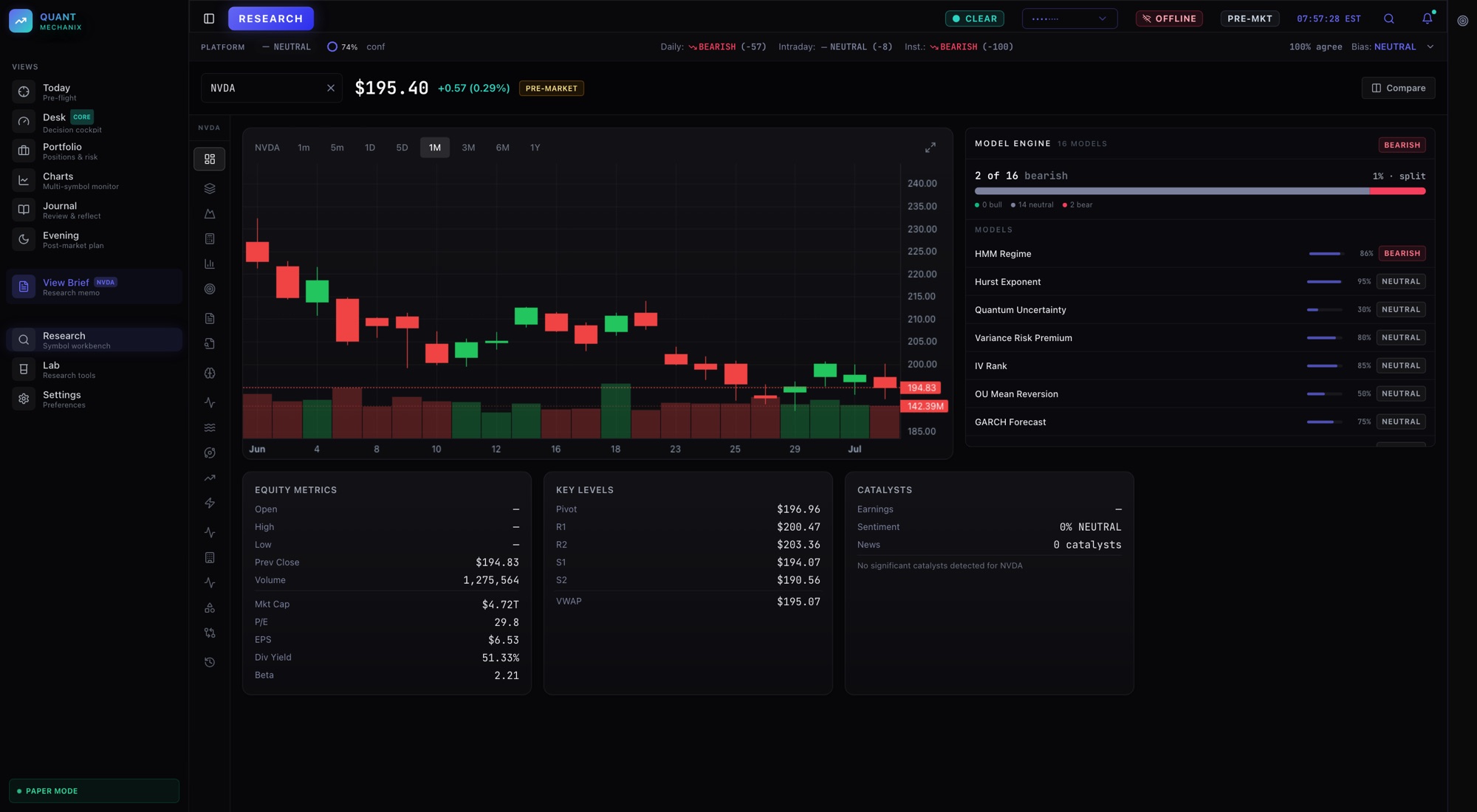The height and width of the screenshot is (812, 1477).
Task: Click the HMM Regime BEARISH tag
Action: click(x=1402, y=253)
